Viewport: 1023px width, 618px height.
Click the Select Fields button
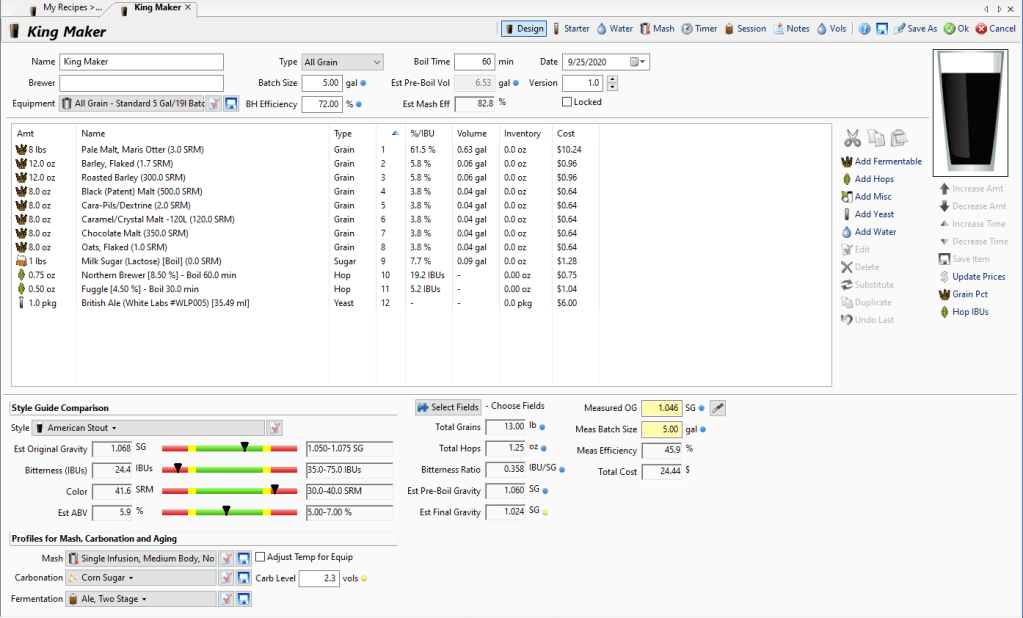[x=447, y=407]
